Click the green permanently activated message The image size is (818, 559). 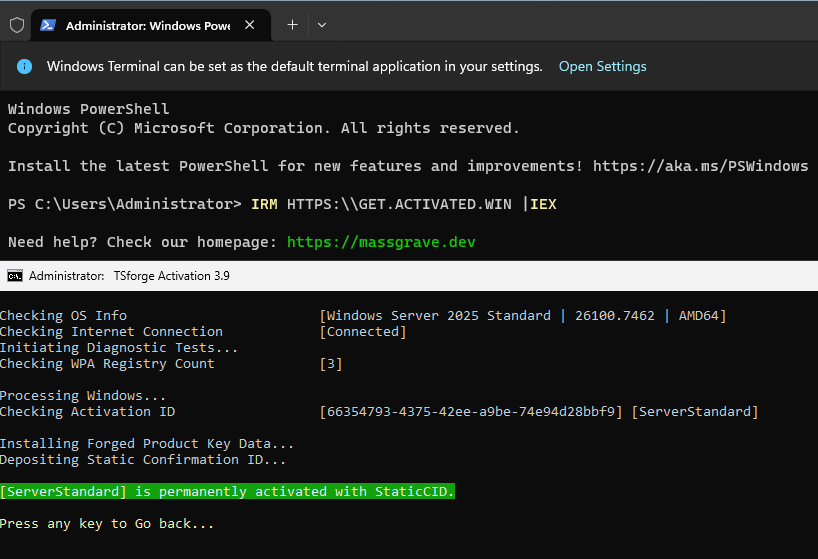pos(227,491)
